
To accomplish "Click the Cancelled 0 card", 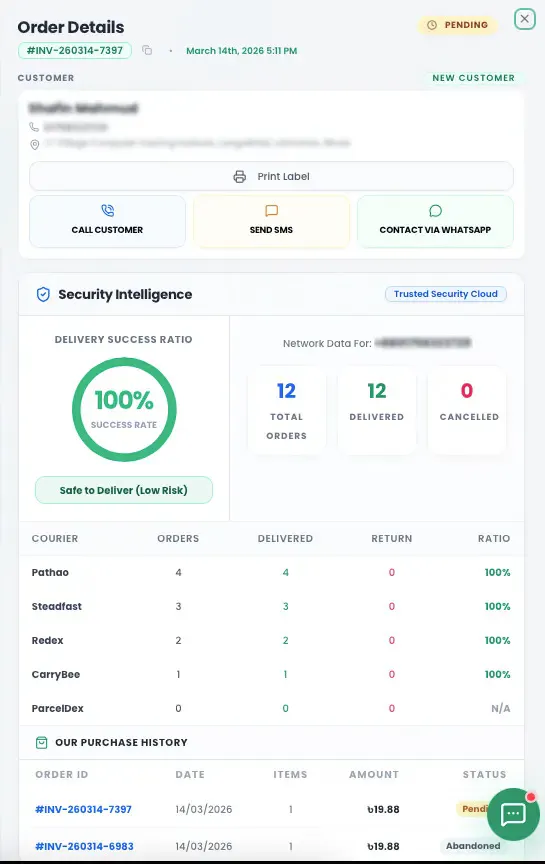I will coord(467,411).
